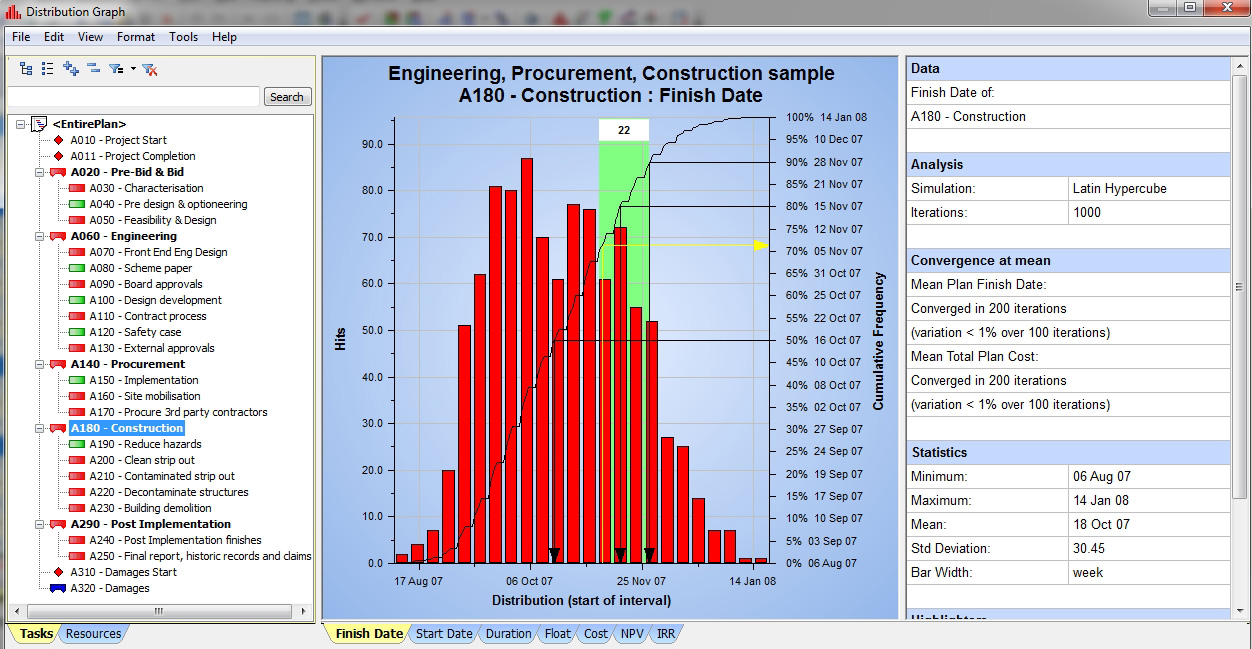The height and width of the screenshot is (649, 1252).
Task: Click the expand all nodes icon
Action: tap(70, 69)
